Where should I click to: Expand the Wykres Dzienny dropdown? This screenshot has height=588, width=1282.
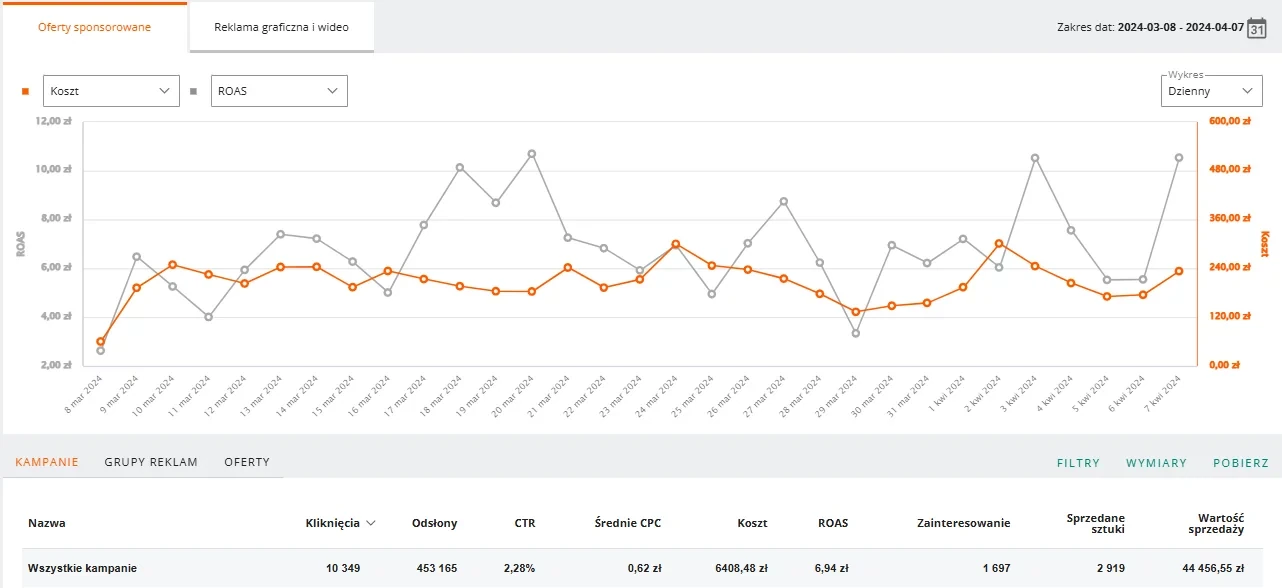[1211, 91]
